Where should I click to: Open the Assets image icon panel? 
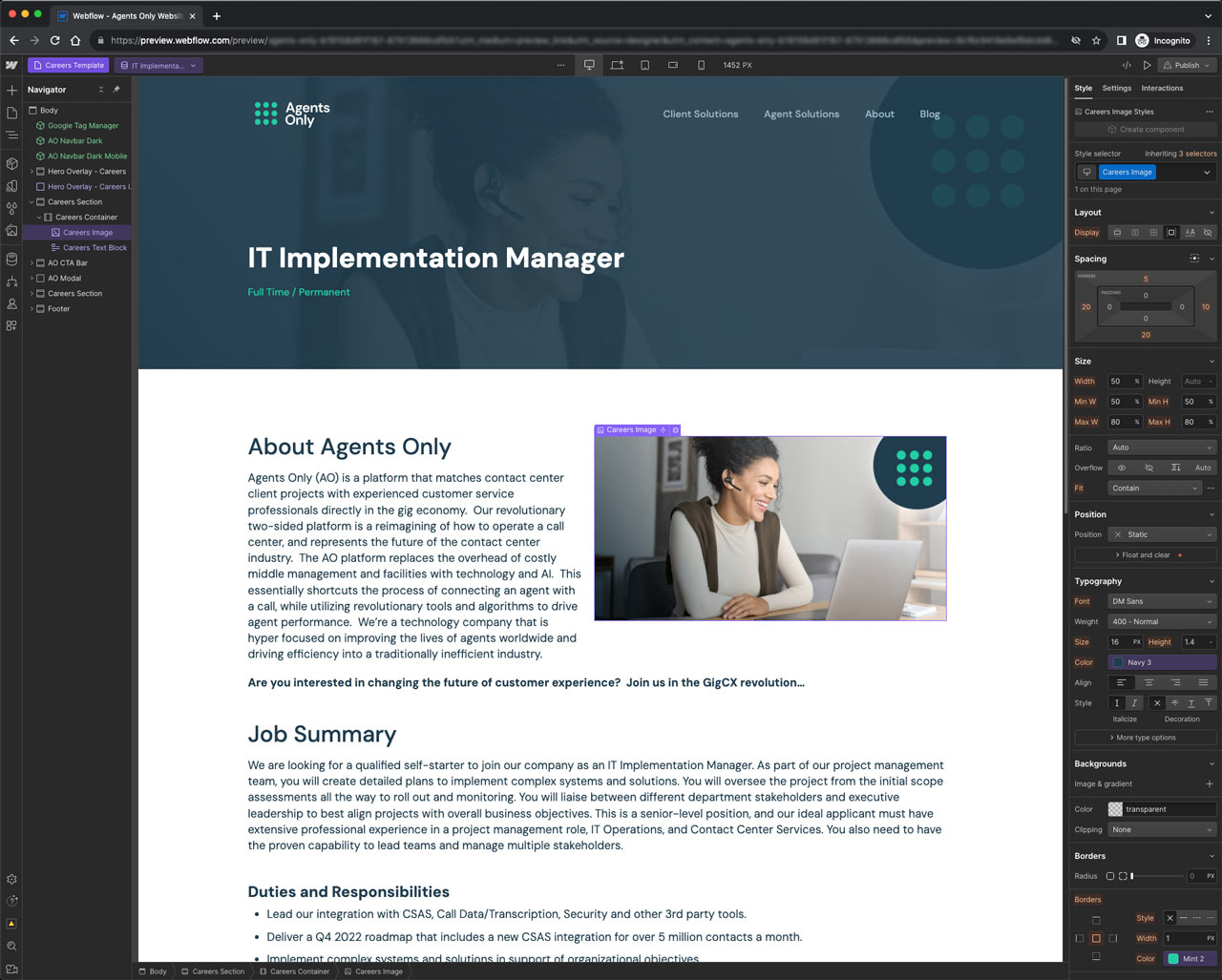click(11, 230)
